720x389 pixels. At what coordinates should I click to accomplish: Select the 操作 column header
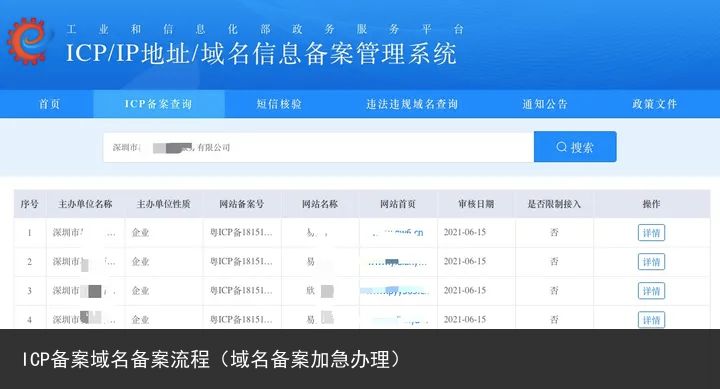651,204
